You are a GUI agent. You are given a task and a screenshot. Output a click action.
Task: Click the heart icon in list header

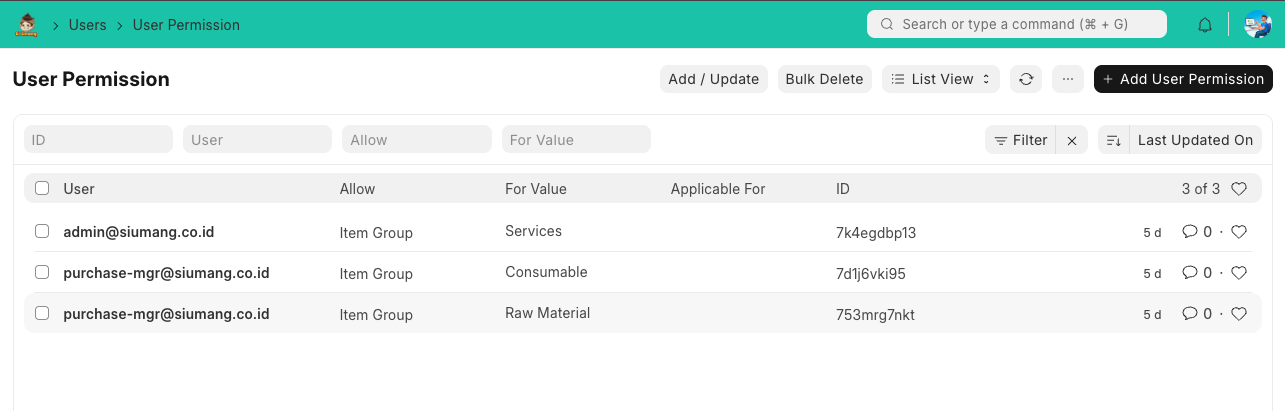(x=1238, y=188)
